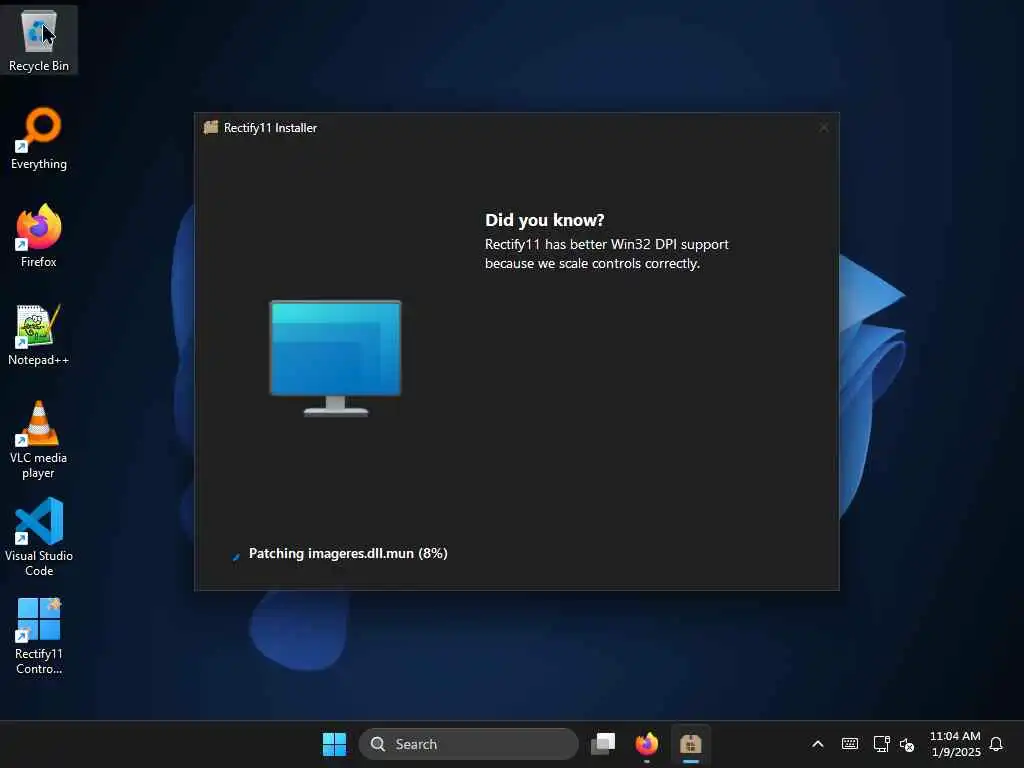Click the spinning progress indicator beside Patching
This screenshot has height=768, width=1024.
click(236, 556)
